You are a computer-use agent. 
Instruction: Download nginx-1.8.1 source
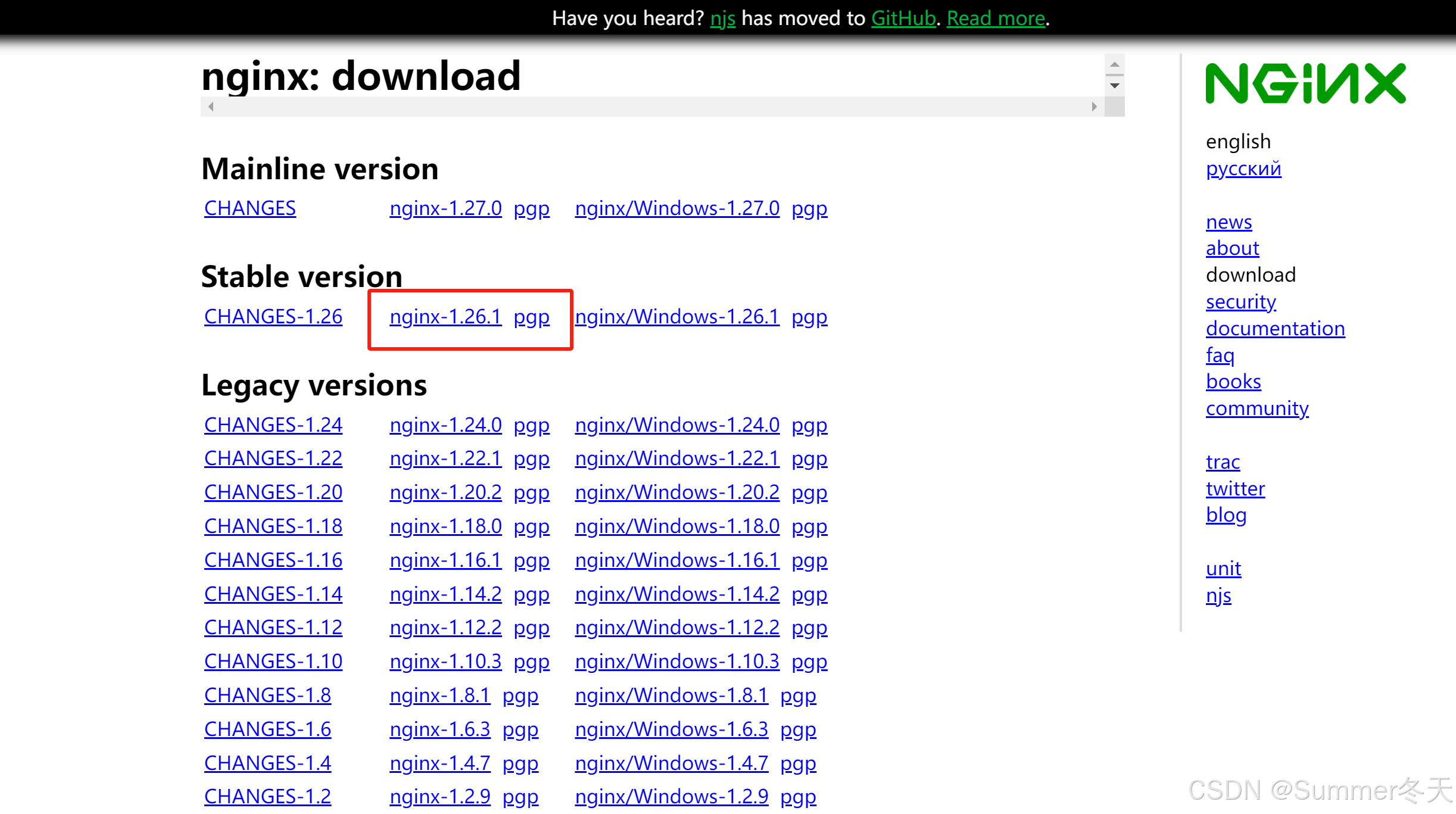[440, 696]
